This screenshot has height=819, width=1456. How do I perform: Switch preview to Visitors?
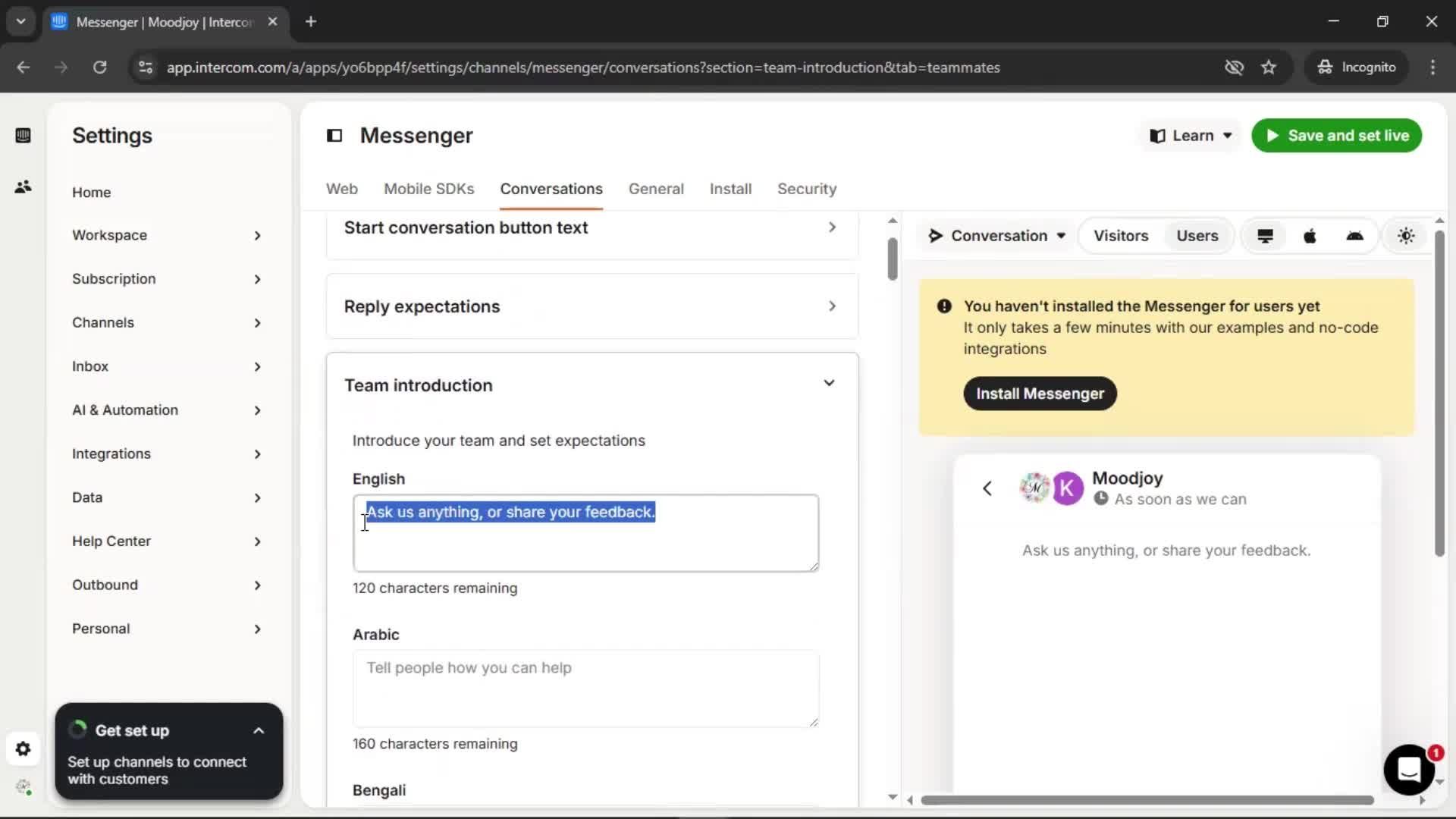(1121, 236)
